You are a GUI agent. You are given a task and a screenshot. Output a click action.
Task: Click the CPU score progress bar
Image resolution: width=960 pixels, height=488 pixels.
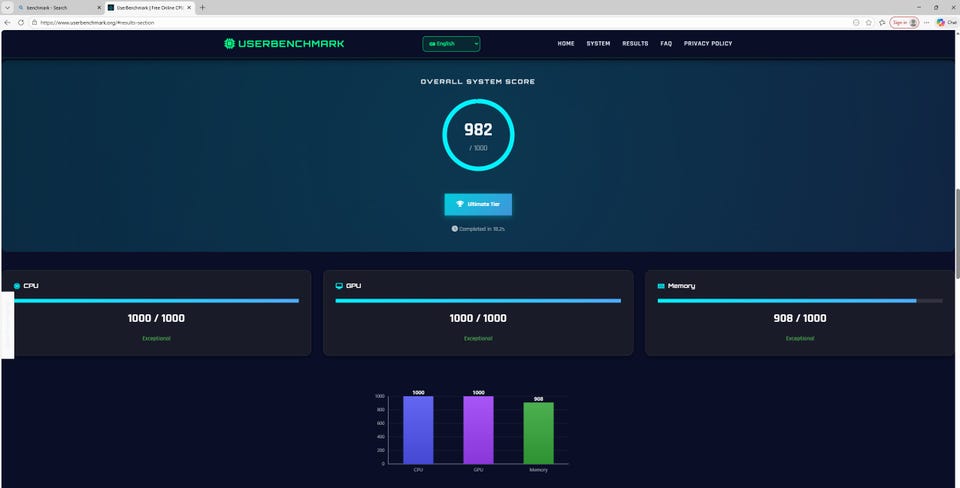coord(157,301)
